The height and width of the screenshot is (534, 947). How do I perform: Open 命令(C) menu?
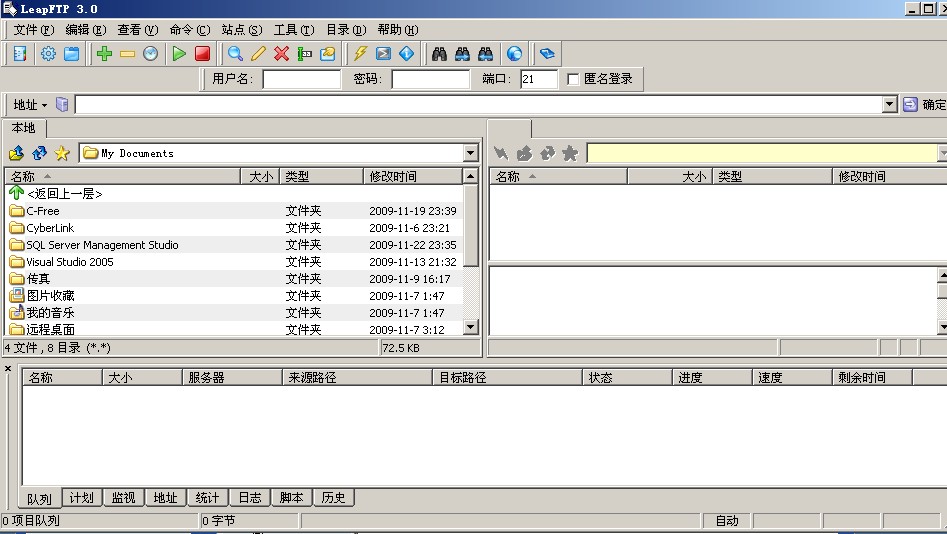tap(190, 30)
